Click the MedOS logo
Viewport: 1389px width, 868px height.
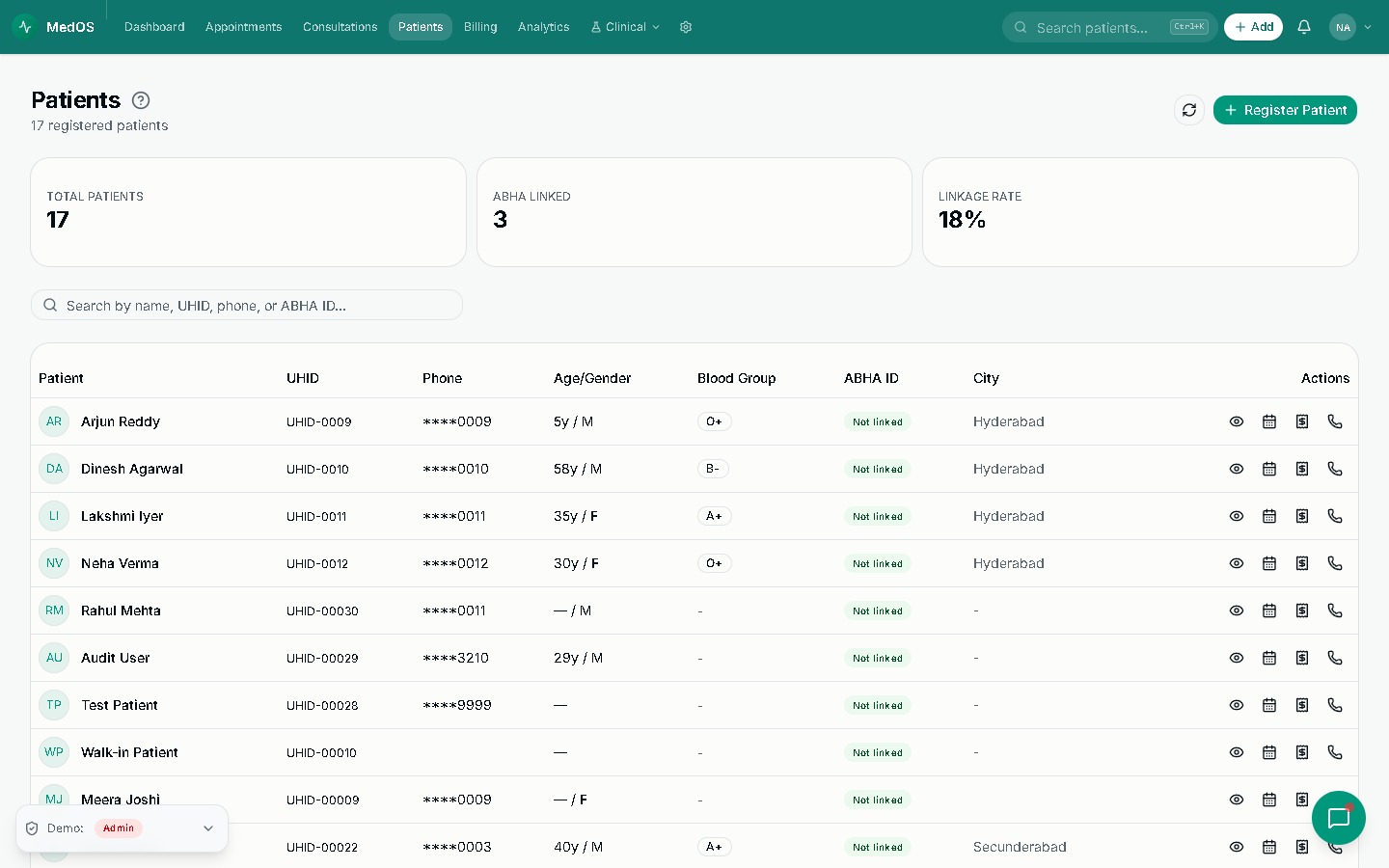coord(53,27)
